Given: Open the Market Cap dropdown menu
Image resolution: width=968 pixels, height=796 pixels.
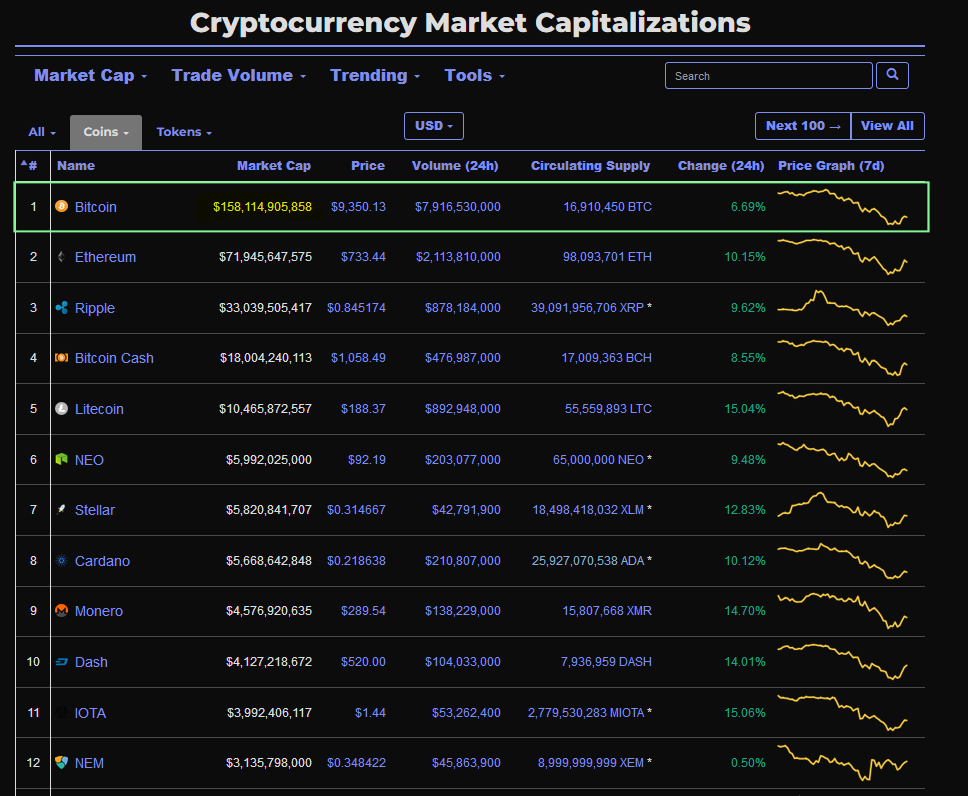Looking at the screenshot, I should pos(90,75).
